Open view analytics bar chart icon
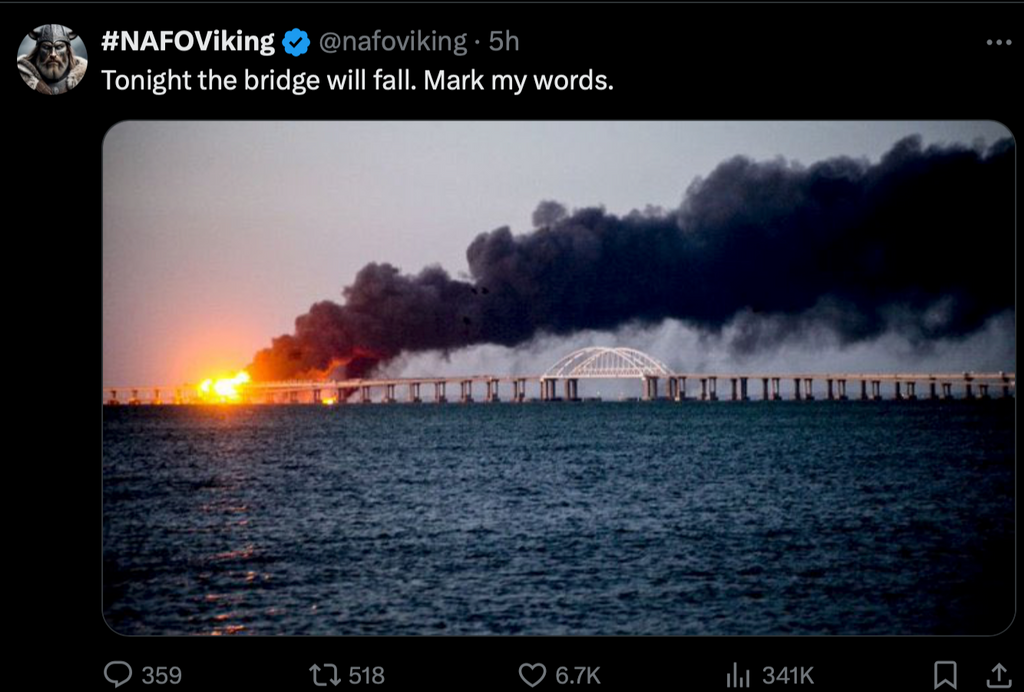 point(738,675)
